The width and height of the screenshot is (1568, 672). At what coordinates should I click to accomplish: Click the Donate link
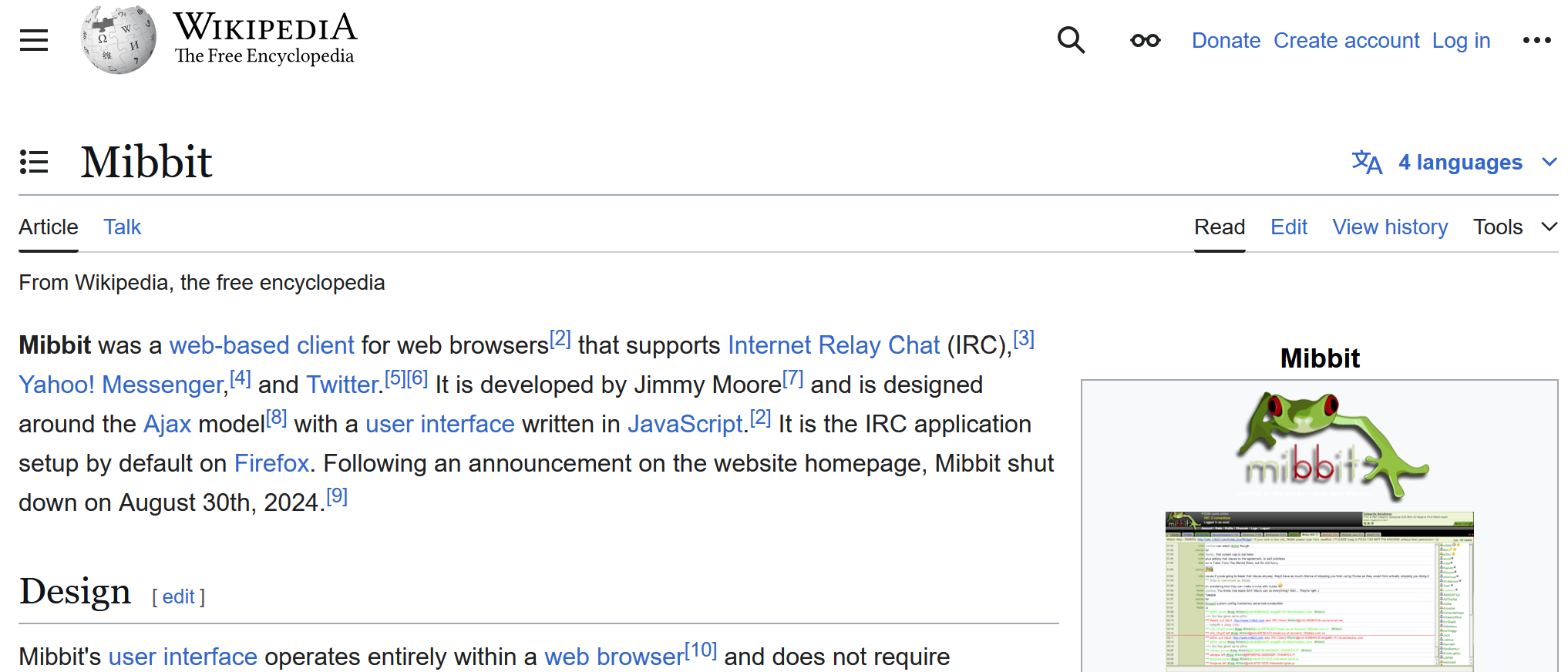pos(1226,40)
